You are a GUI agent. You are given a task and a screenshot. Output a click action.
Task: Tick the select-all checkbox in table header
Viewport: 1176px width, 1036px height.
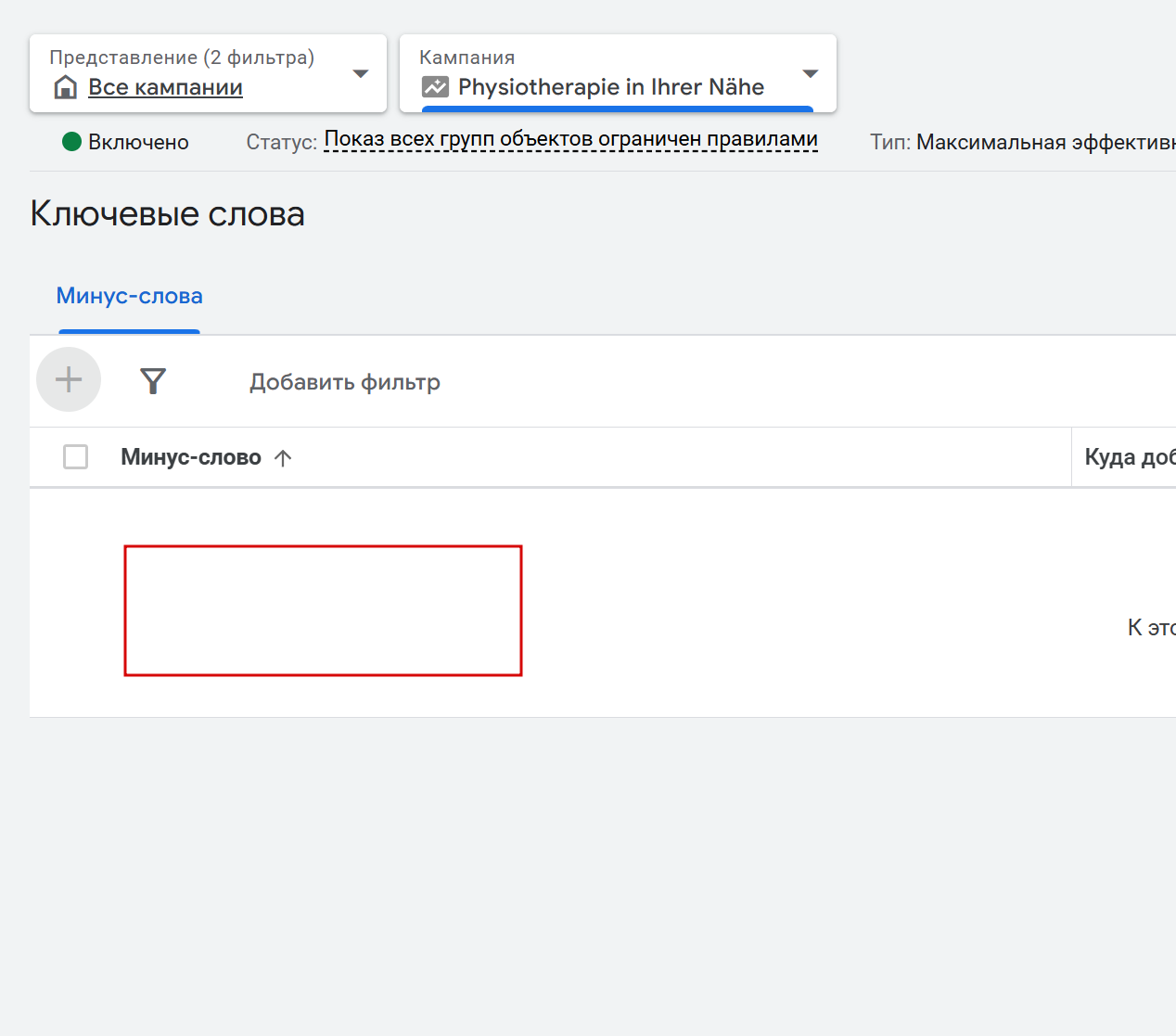point(75,456)
